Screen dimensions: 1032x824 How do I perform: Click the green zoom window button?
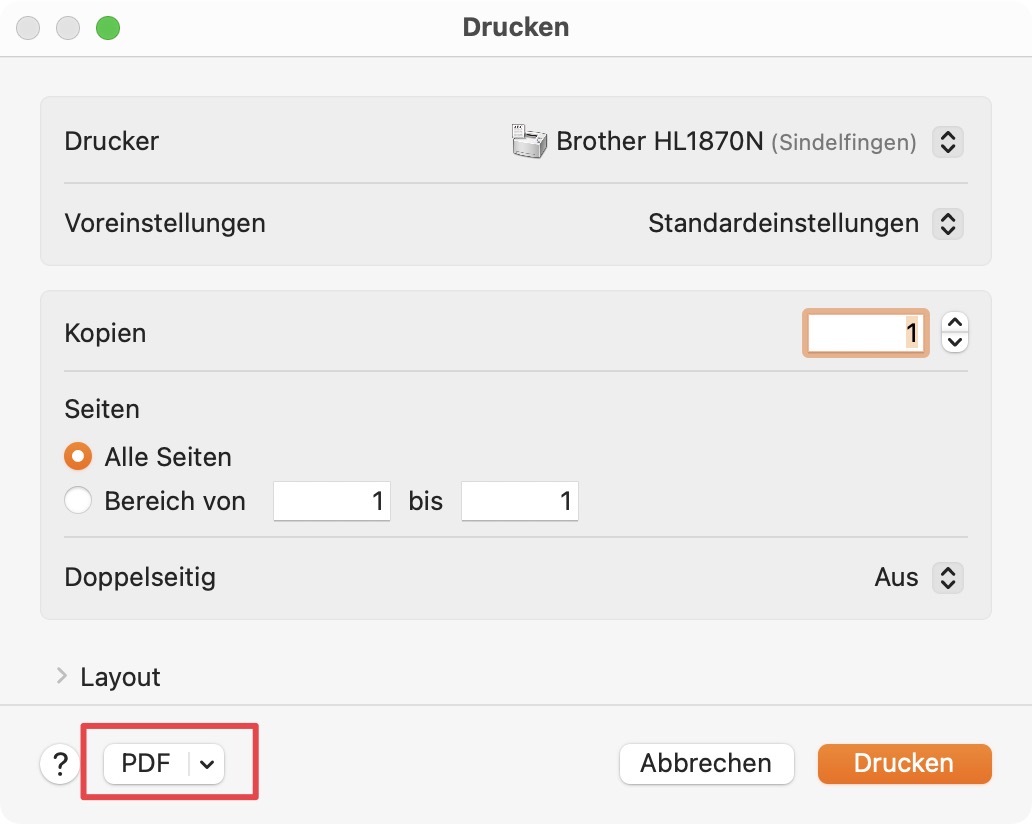[108, 28]
